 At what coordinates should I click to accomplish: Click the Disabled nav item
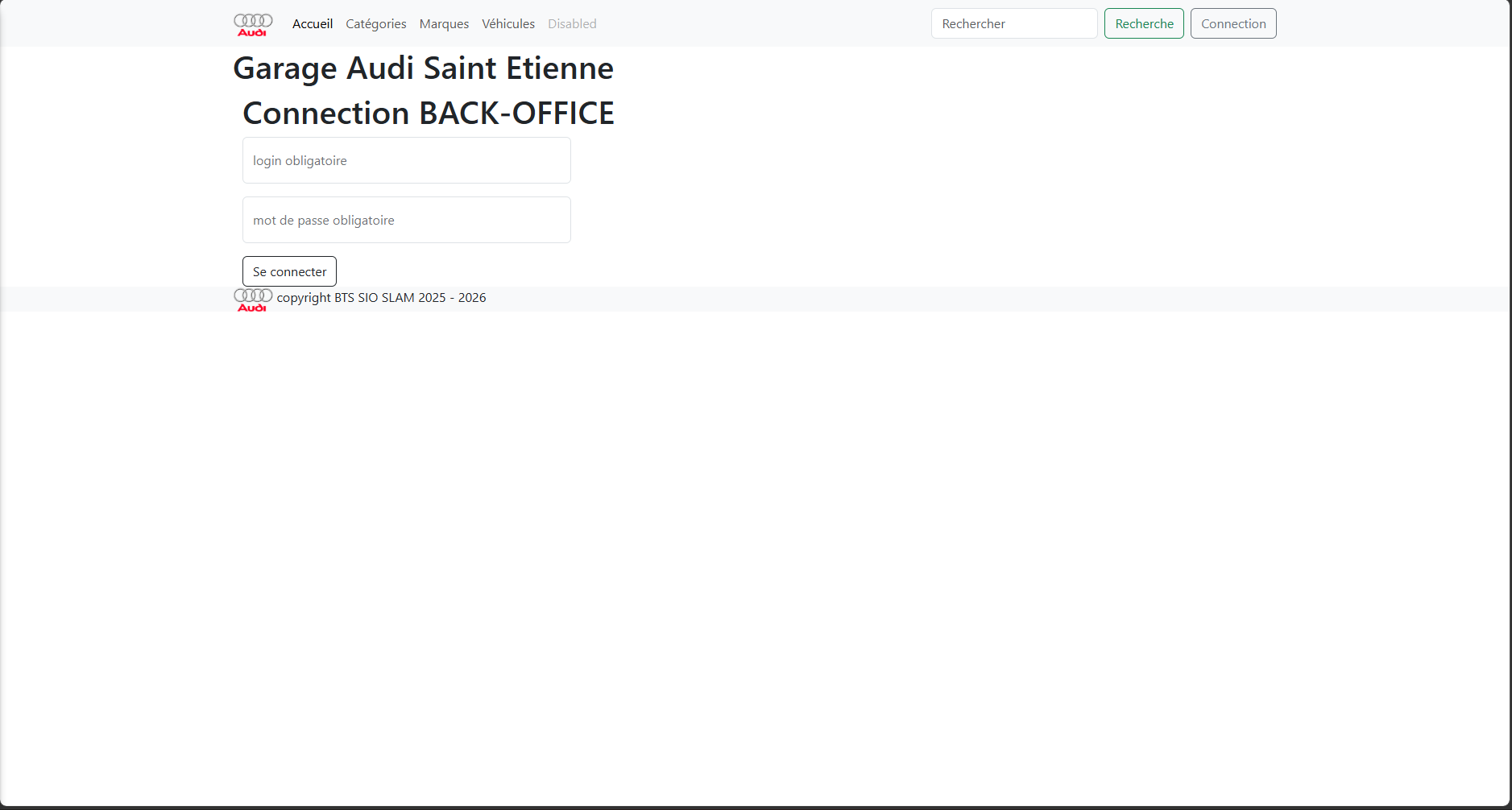[x=572, y=24]
